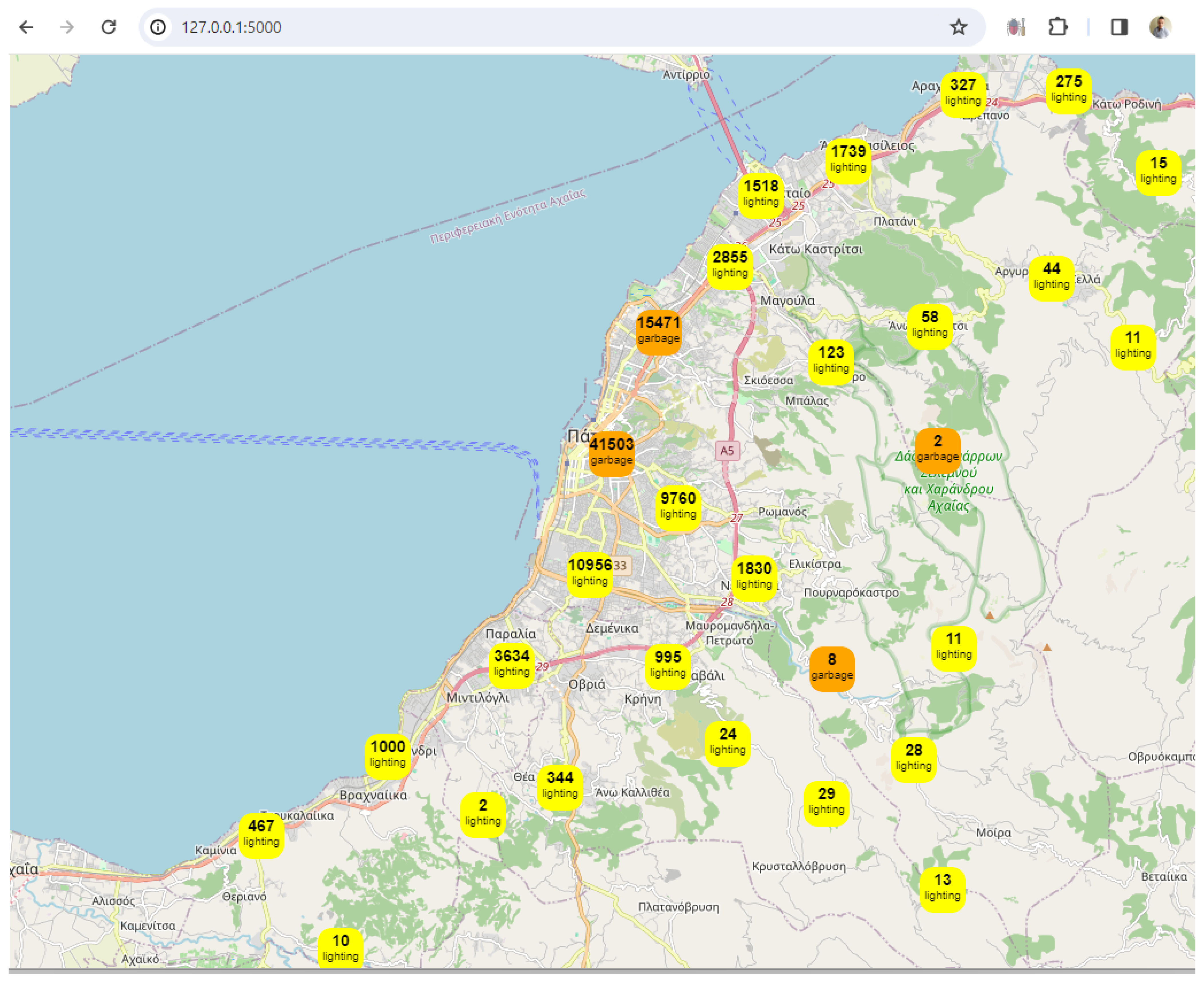Viewport: 1204px width, 982px height.
Task: Select the 1739 lighting cluster marker
Action: tap(848, 159)
